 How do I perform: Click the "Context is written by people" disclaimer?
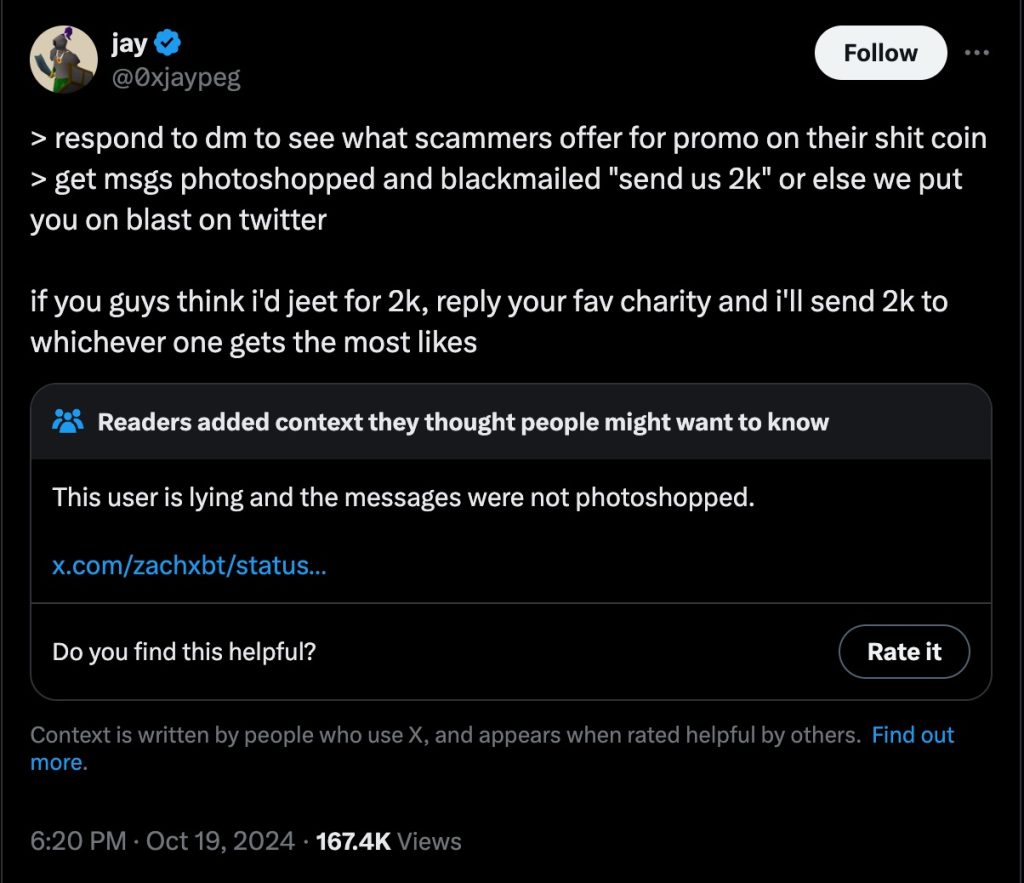pos(445,736)
